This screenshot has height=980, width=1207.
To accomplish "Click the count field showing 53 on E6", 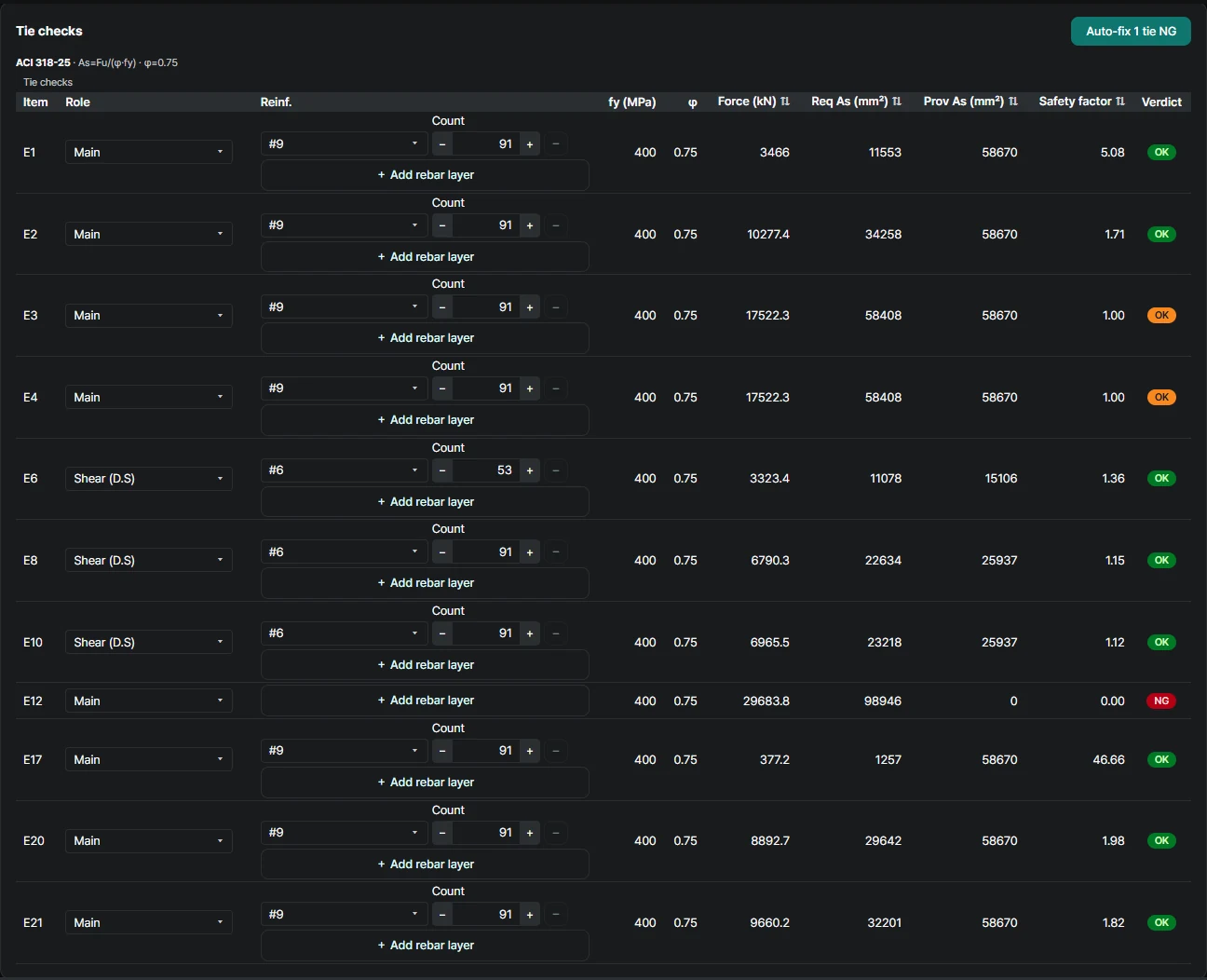I will 486,470.
